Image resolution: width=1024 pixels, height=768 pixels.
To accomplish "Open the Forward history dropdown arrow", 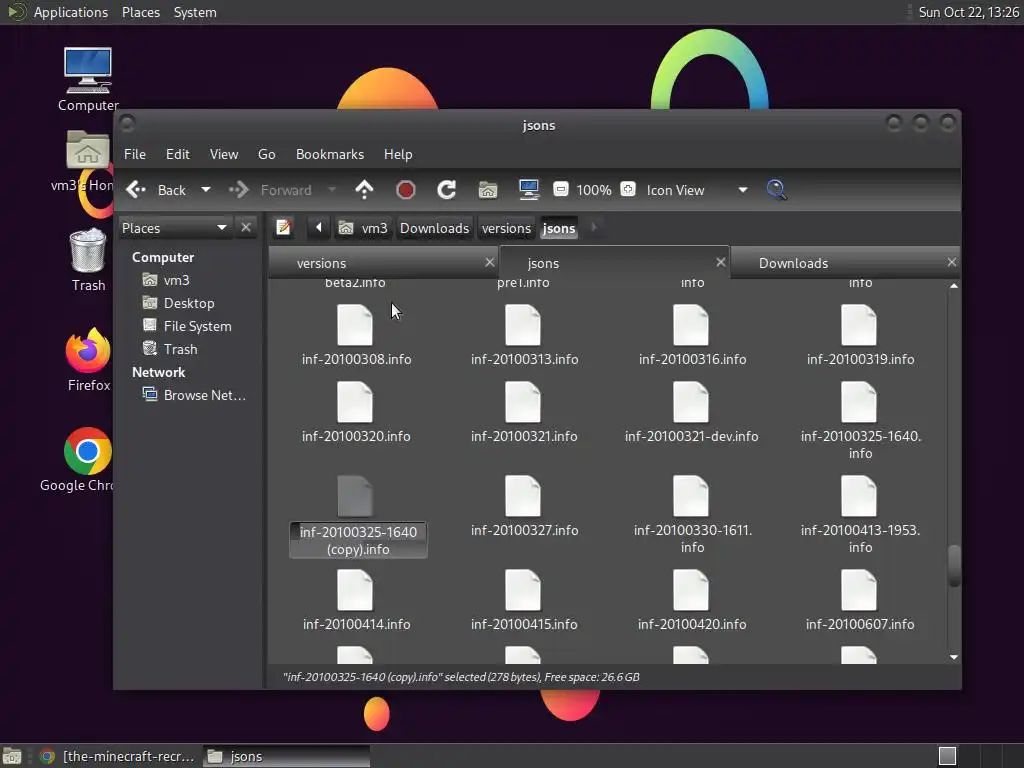I will point(332,190).
